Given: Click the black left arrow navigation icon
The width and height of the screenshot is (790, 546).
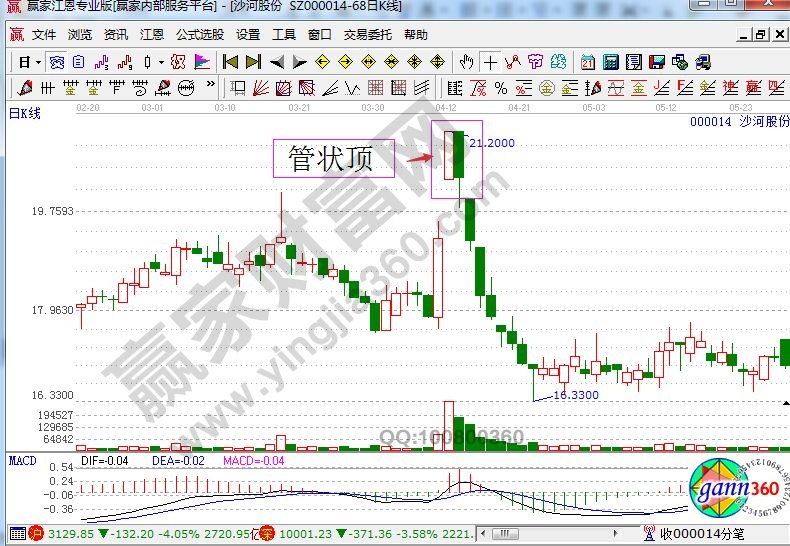Looking at the screenshot, I should (x=277, y=62).
